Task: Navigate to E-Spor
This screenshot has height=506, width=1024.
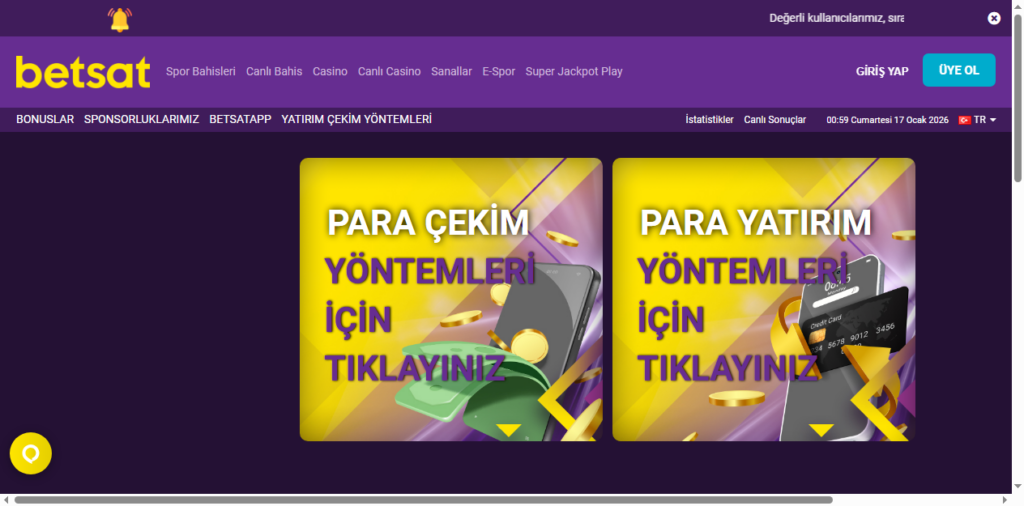Action: [x=499, y=72]
